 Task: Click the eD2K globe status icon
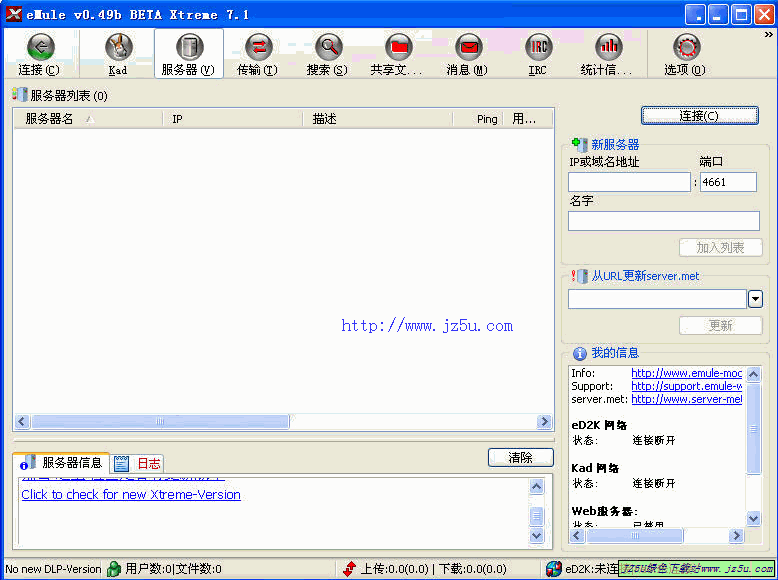tap(553, 569)
